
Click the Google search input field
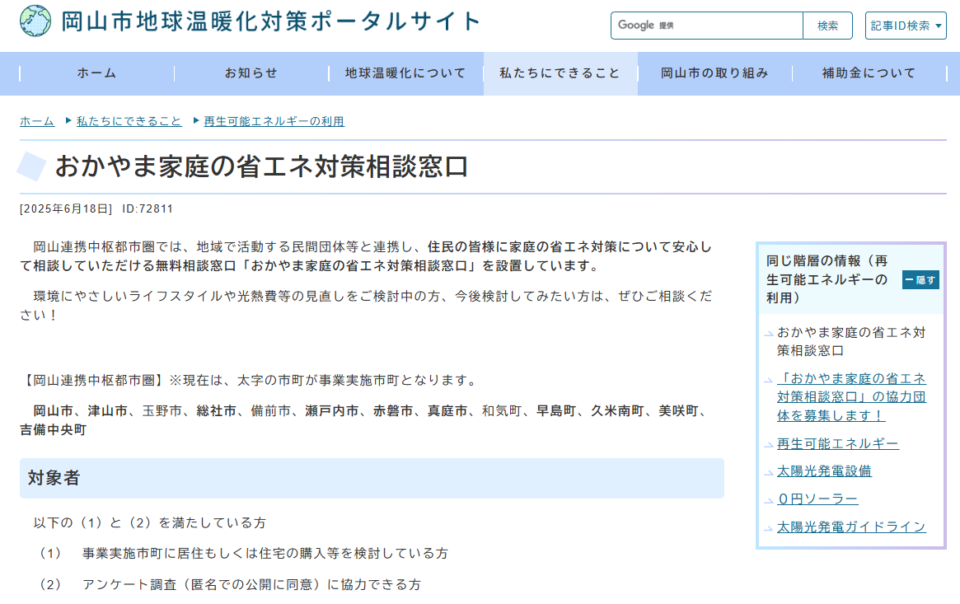[x=706, y=25]
